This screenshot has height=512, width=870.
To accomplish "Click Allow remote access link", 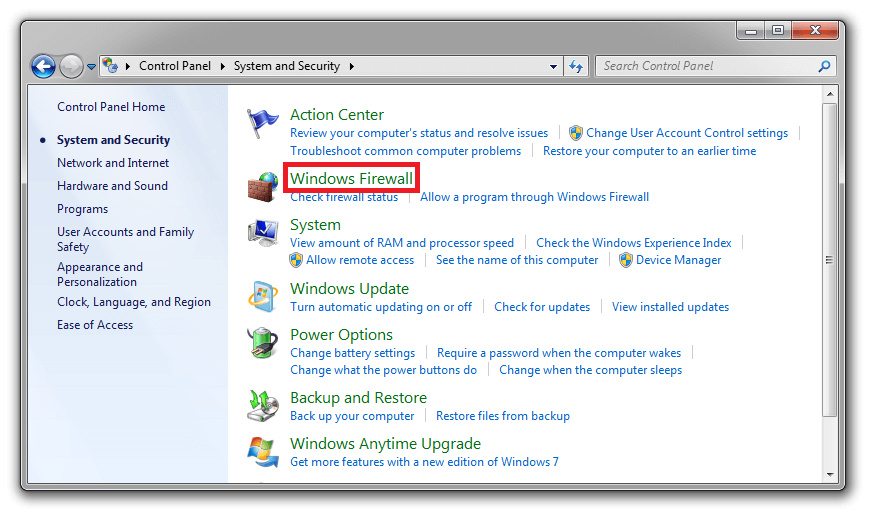I will [x=360, y=260].
